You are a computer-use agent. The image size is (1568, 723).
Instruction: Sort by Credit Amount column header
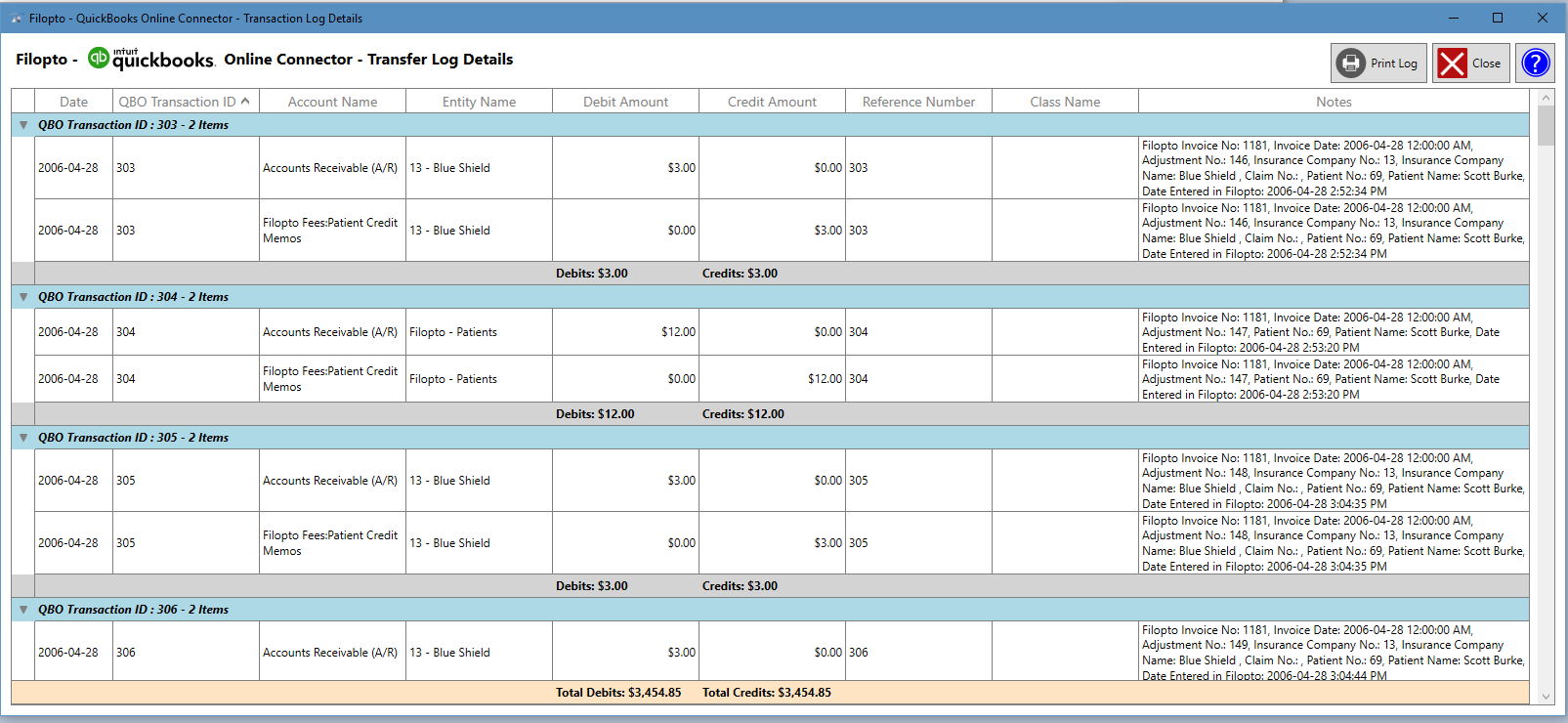tap(772, 102)
